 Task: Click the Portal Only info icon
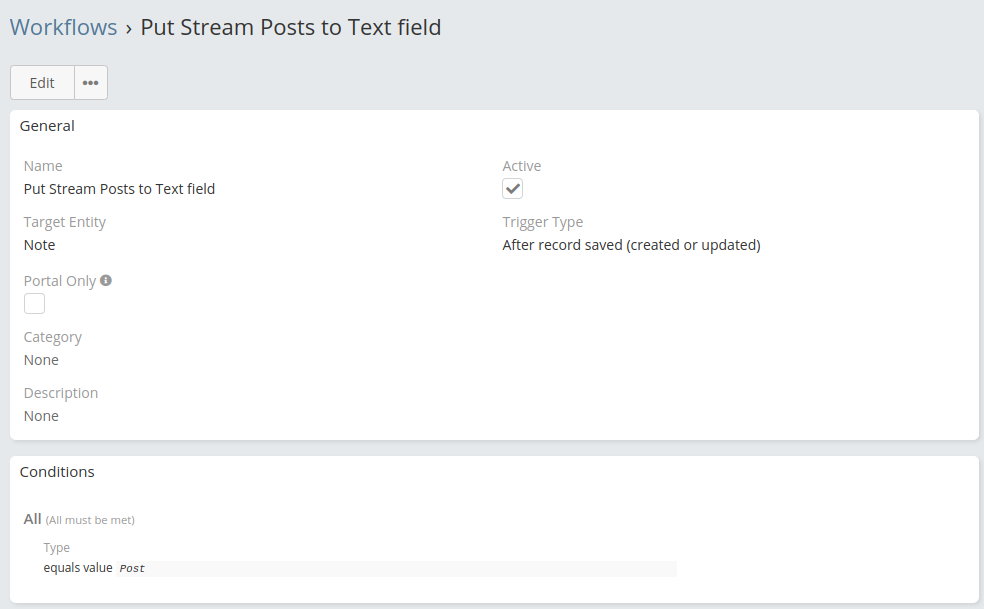point(106,281)
